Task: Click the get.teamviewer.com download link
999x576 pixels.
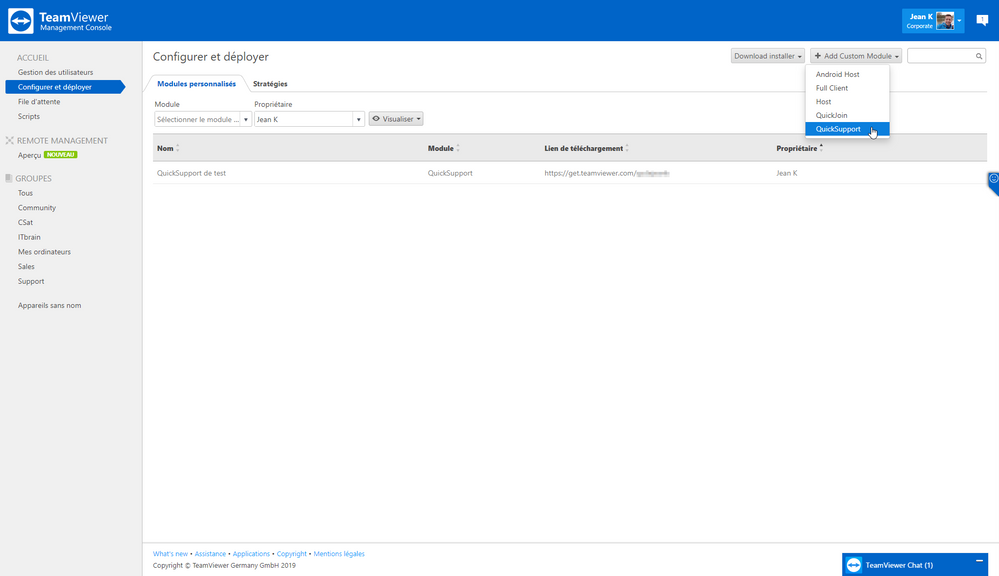Action: click(607, 173)
